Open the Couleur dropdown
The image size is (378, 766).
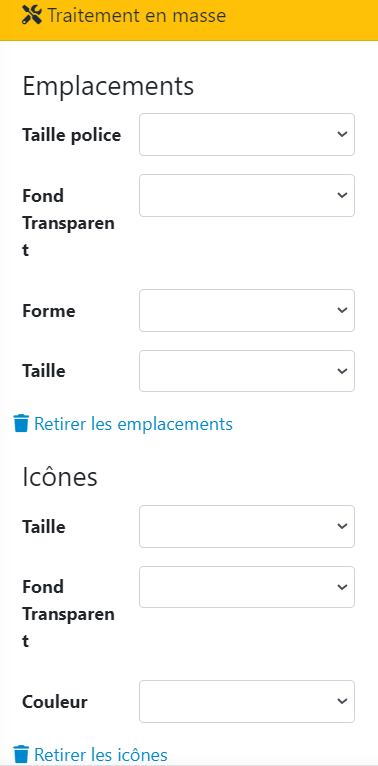pos(247,702)
